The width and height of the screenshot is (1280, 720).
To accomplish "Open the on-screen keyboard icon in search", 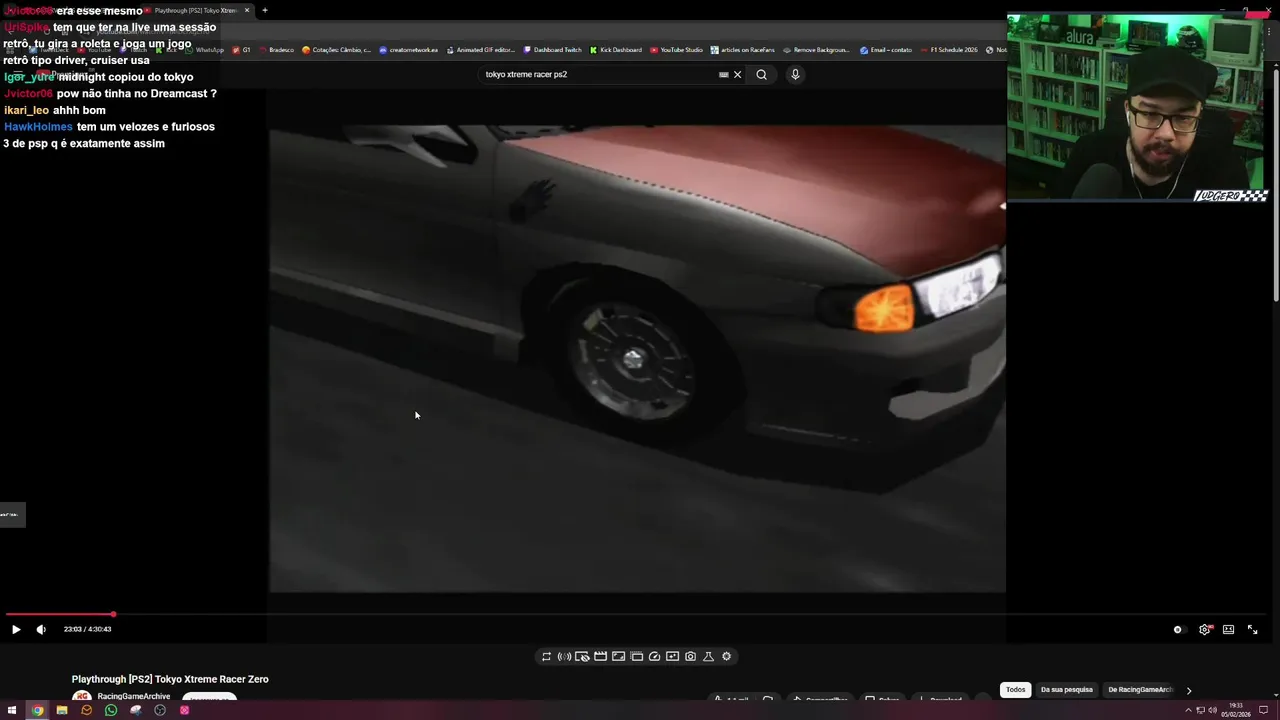I will click(x=724, y=74).
